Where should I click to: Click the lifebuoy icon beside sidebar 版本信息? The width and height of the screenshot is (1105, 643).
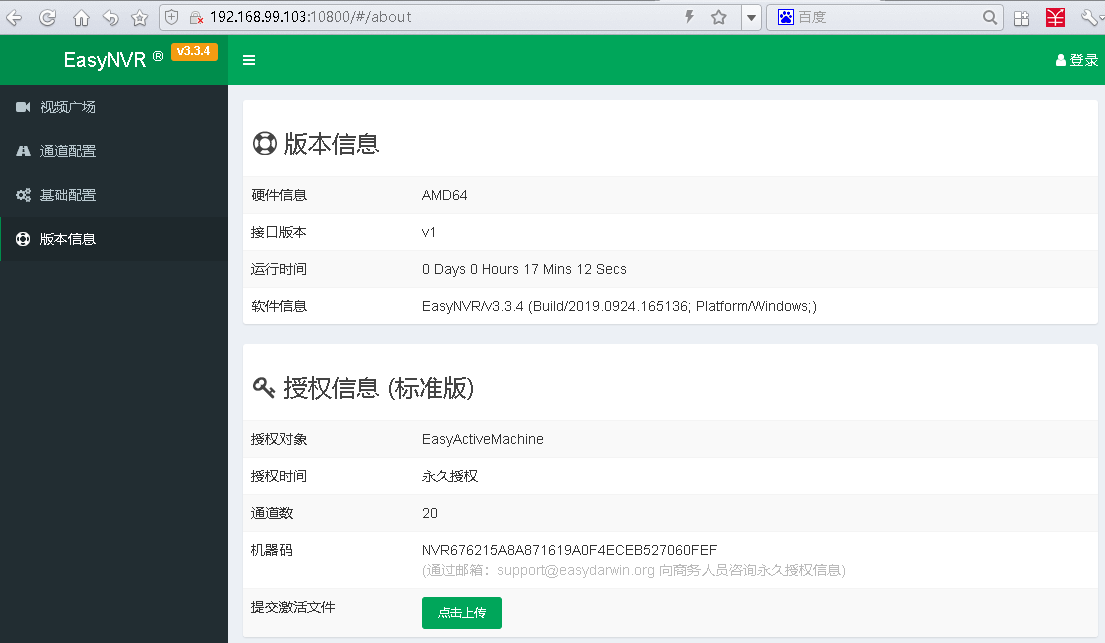coord(23,239)
